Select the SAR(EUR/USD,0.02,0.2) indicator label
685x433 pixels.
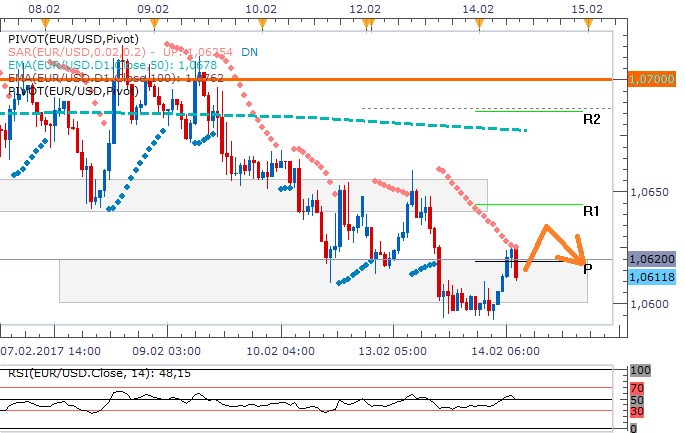point(120,51)
